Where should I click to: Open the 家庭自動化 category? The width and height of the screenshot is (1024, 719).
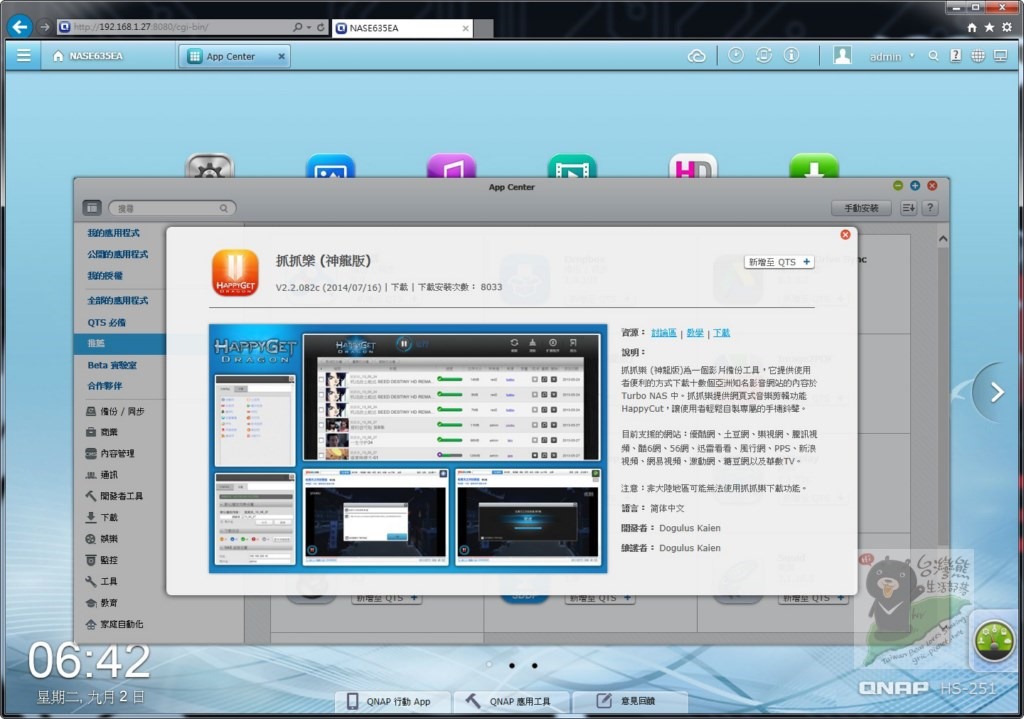tap(114, 624)
